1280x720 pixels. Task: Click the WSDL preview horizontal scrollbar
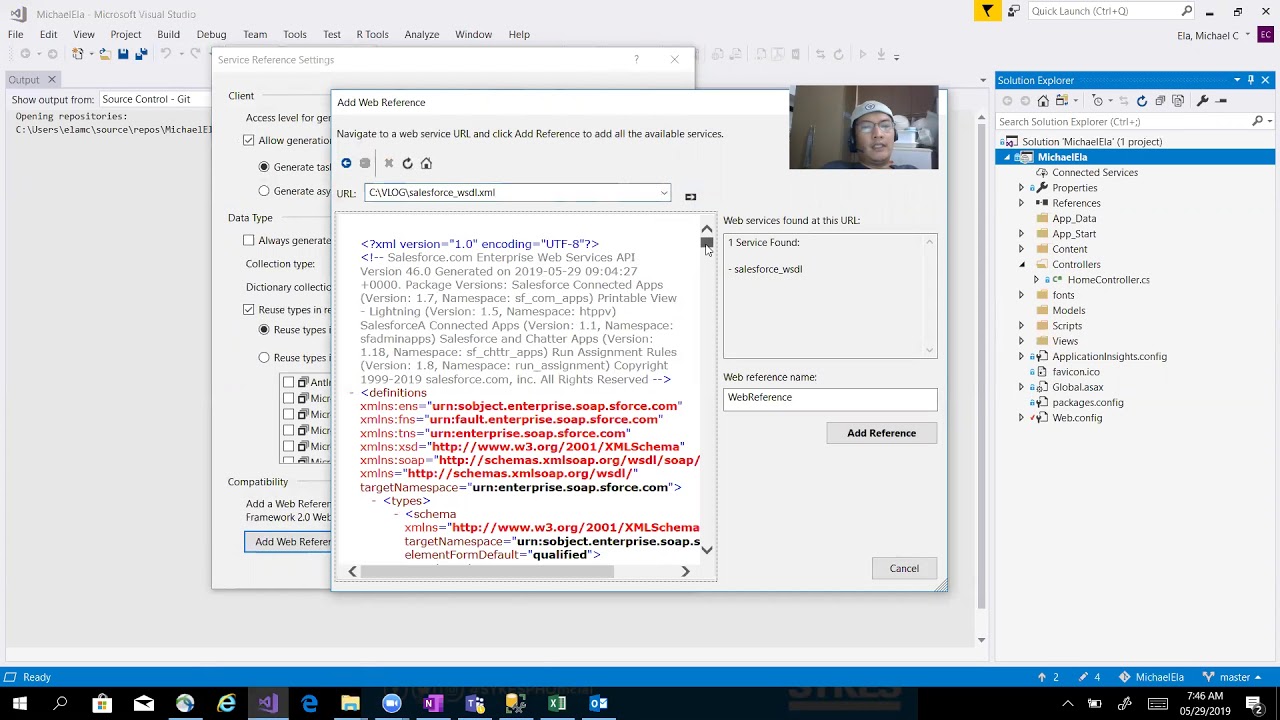coord(487,572)
